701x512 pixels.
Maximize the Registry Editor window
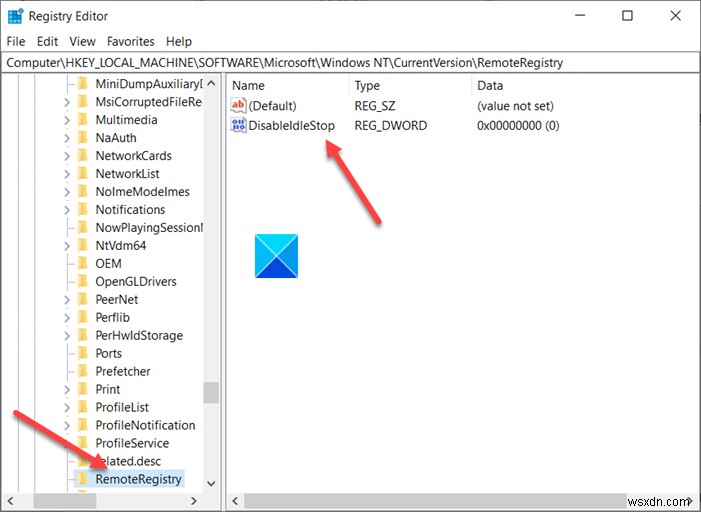[x=627, y=16]
